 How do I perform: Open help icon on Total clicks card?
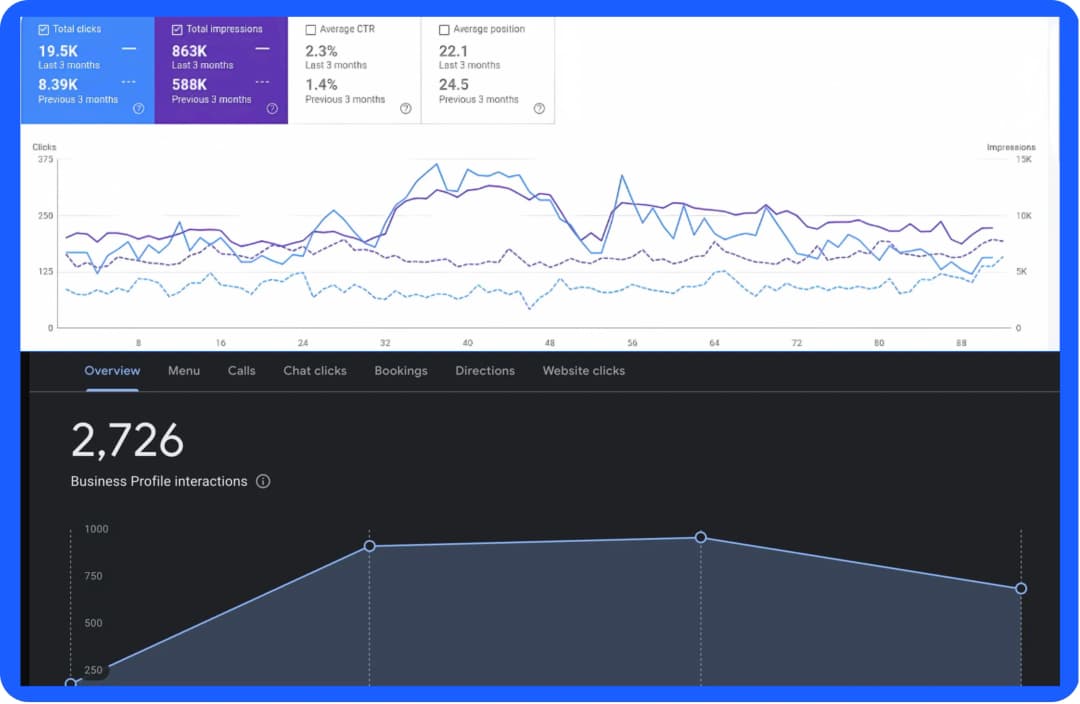tap(138, 109)
